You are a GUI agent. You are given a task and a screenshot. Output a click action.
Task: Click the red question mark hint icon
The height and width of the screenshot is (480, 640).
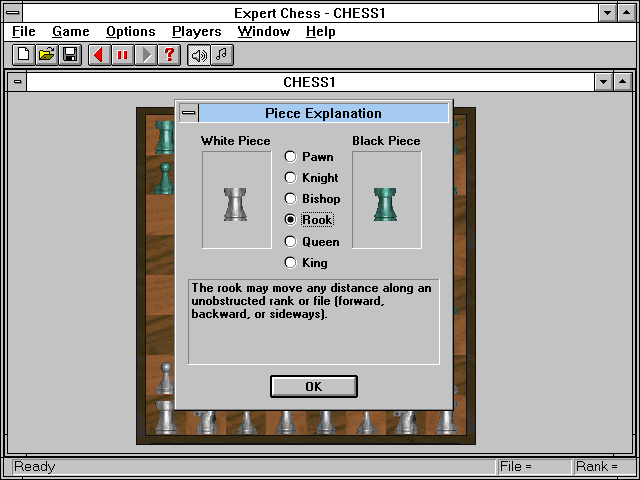171,55
